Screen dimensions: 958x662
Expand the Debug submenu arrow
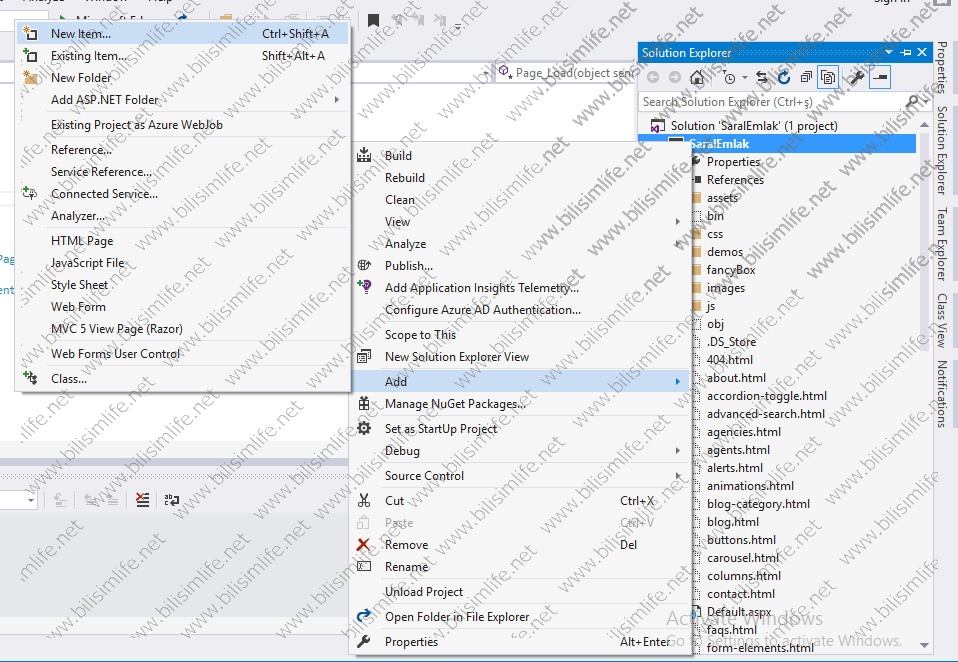(x=678, y=451)
